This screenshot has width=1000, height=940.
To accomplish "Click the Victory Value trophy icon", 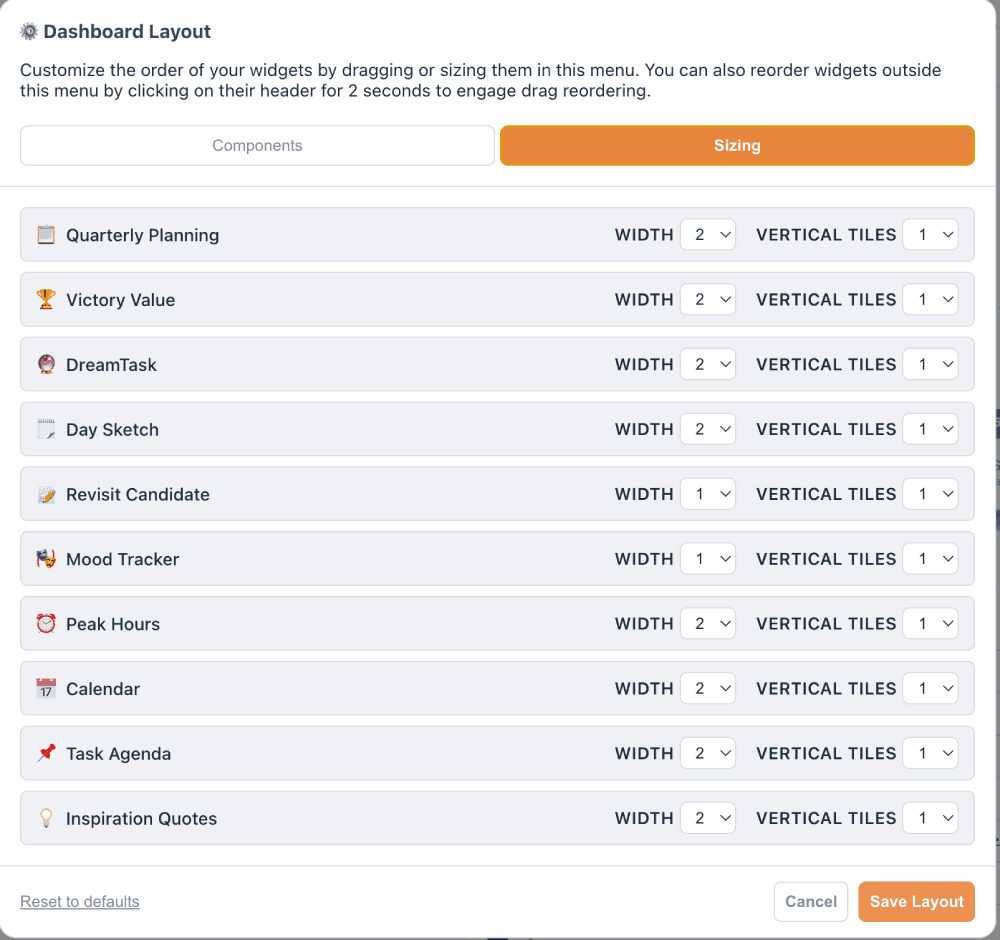I will 46,300.
